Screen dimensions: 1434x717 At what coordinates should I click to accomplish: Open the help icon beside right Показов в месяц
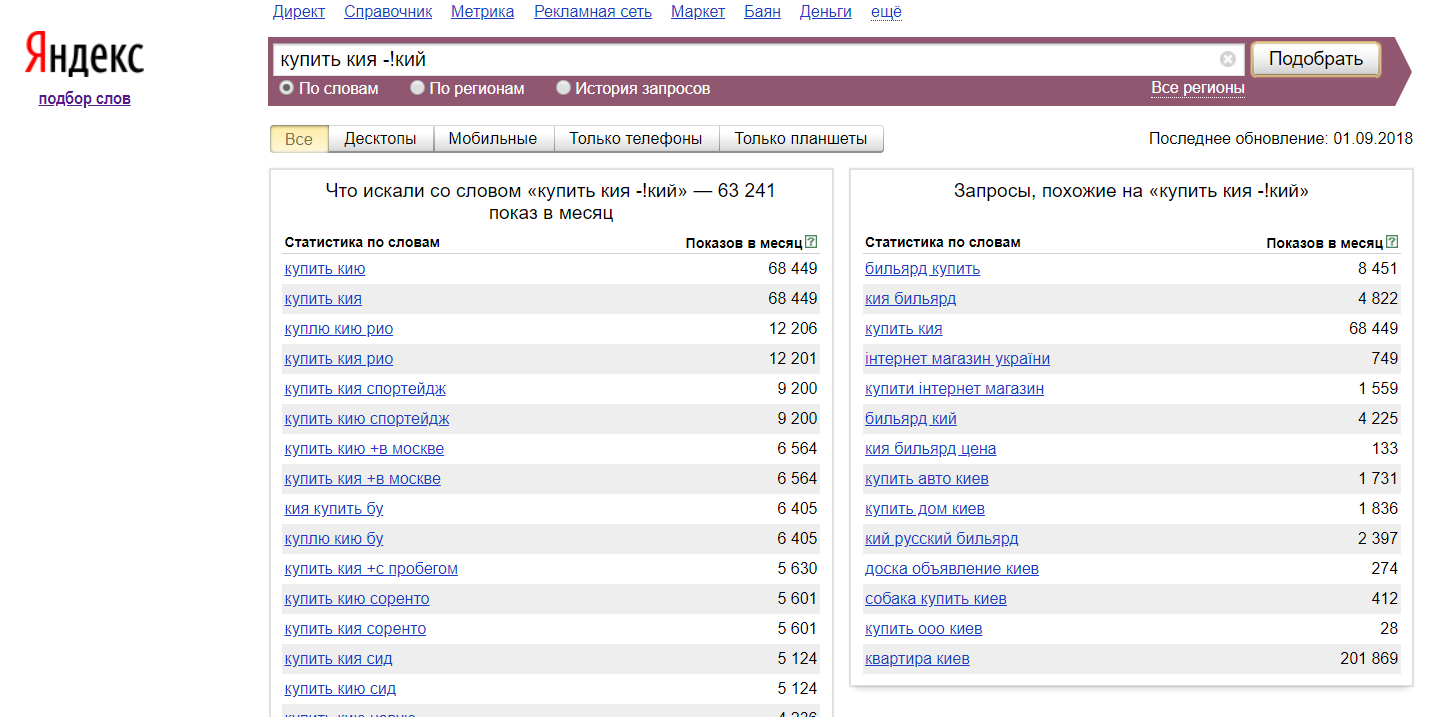click(x=1392, y=242)
